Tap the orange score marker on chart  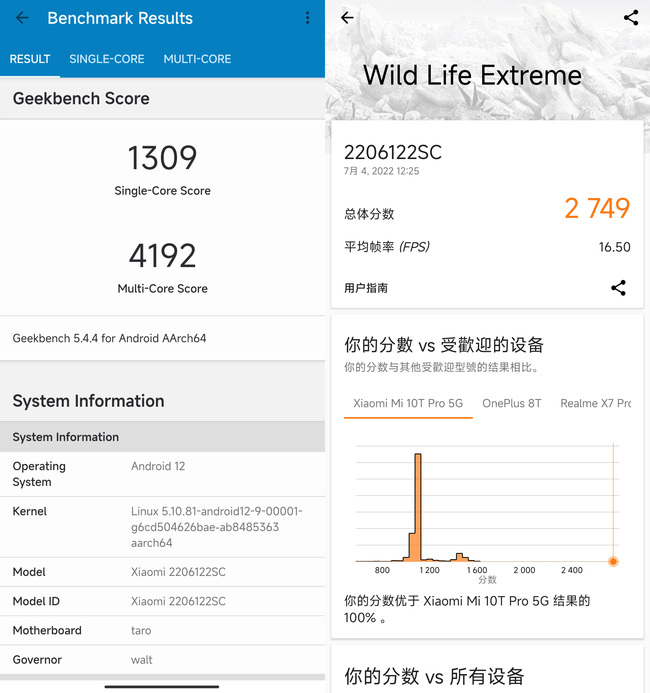point(613,561)
